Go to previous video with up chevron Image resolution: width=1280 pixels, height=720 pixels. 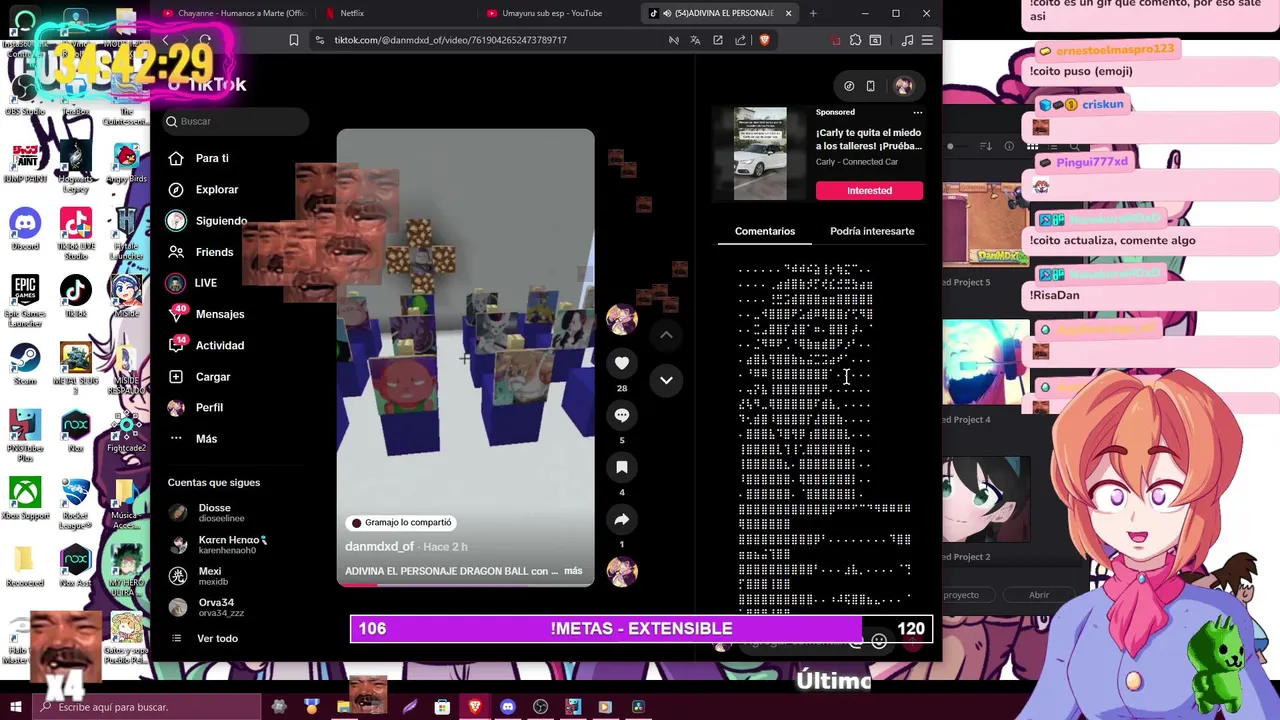click(x=666, y=335)
